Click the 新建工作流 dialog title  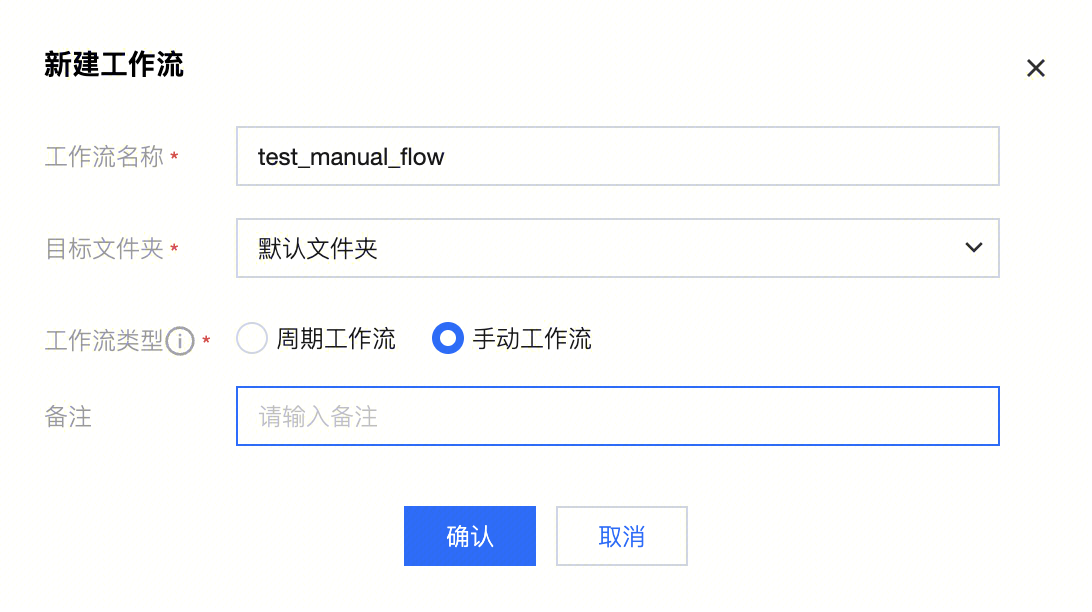point(114,66)
